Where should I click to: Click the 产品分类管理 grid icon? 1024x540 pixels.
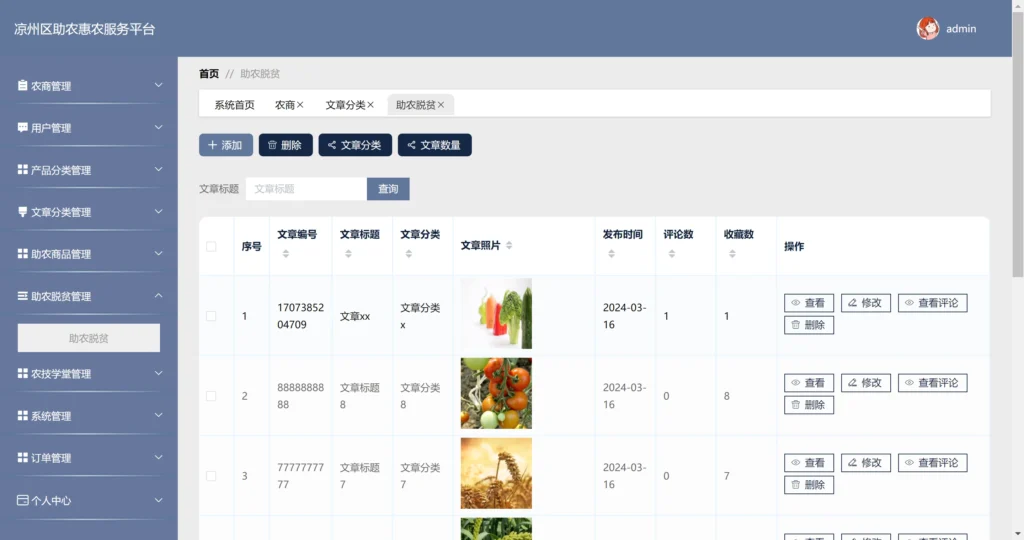(x=22, y=170)
